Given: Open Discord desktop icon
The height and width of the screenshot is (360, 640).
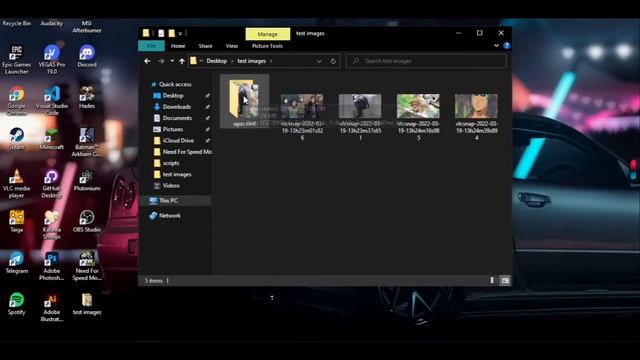Looking at the screenshot, I should point(87,56).
